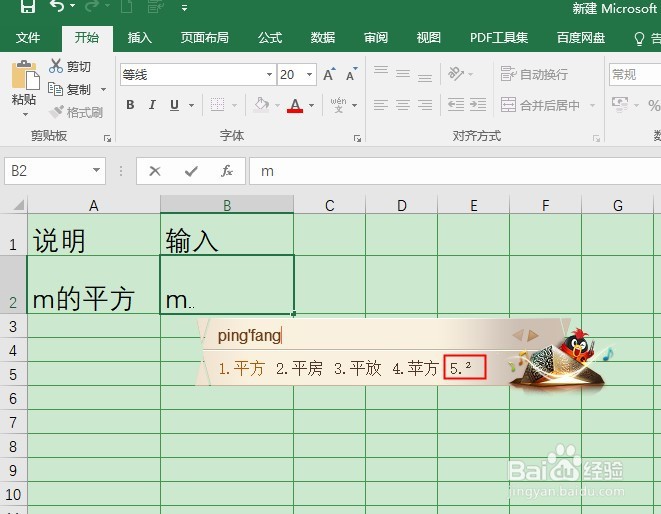Open the 文件 menu

click(28, 38)
